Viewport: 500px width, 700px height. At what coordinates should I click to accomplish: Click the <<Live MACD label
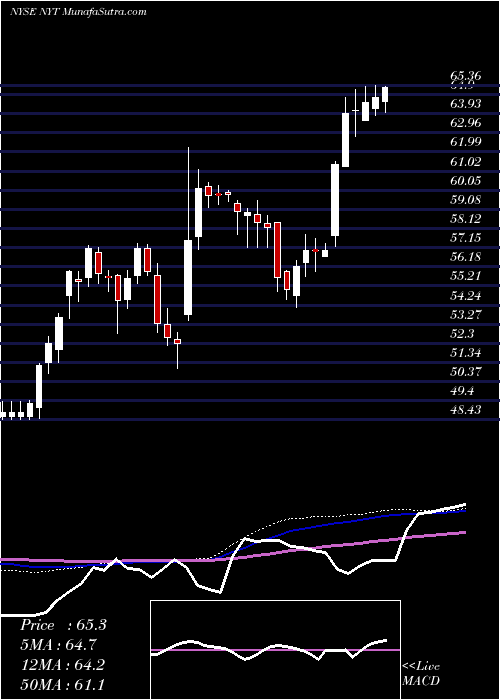(x=421, y=674)
